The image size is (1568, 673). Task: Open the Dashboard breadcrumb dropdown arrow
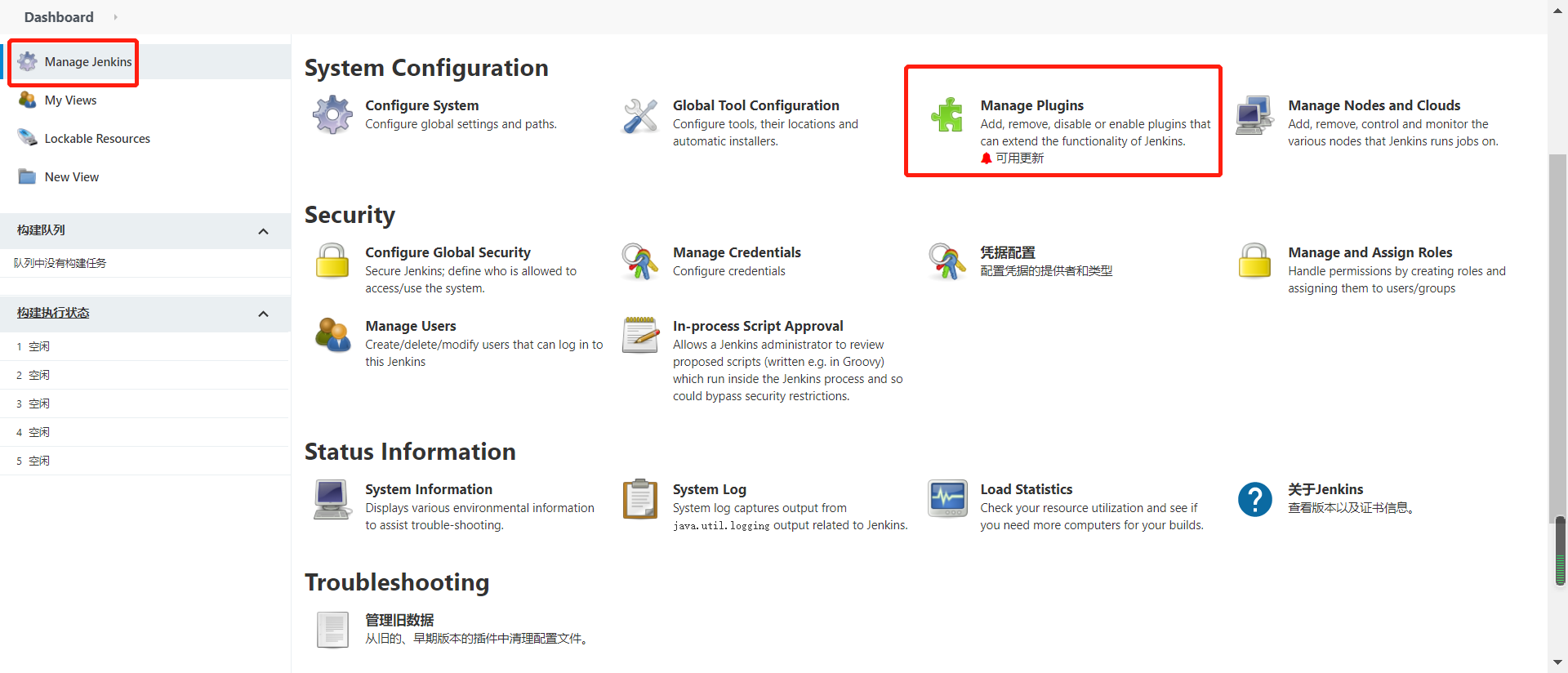tap(115, 17)
